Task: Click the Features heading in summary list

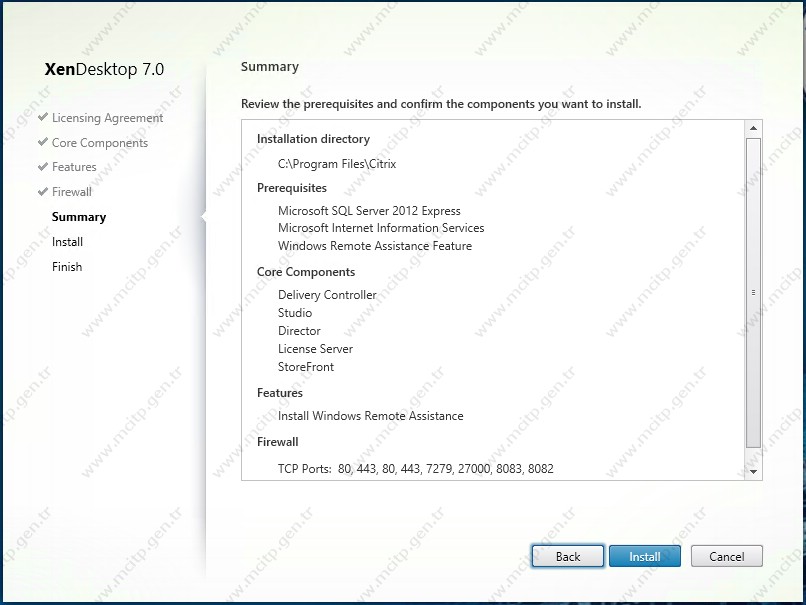Action: pyautogui.click(x=280, y=393)
